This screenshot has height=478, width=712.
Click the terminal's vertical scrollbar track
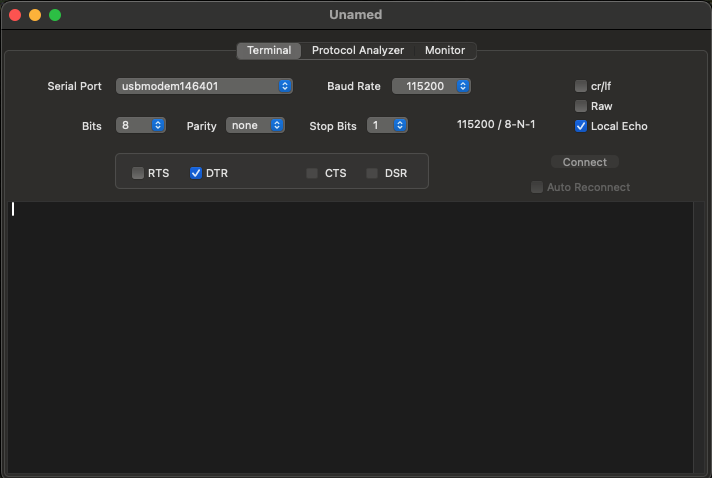point(699,338)
